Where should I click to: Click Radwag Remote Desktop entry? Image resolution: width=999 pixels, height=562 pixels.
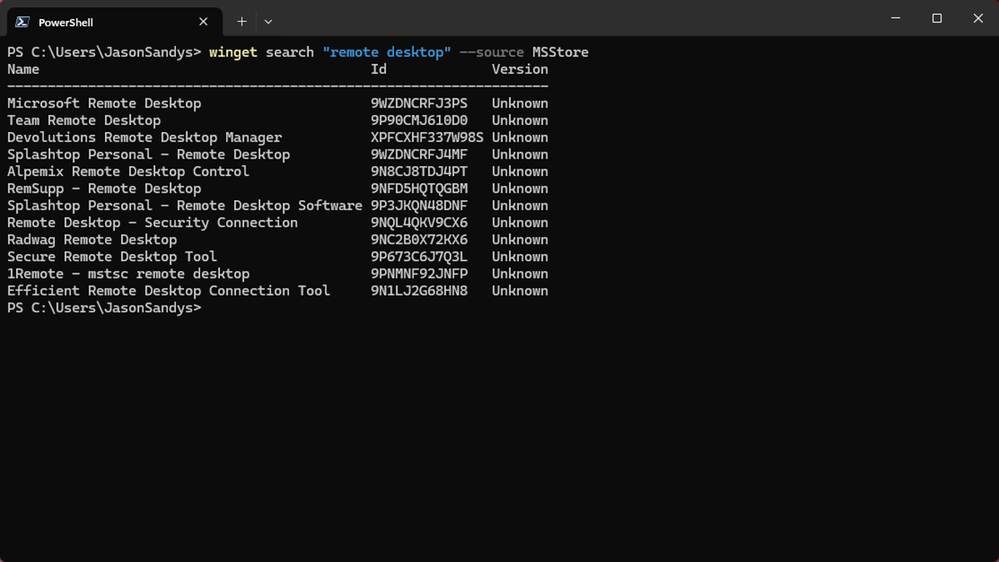(92, 240)
